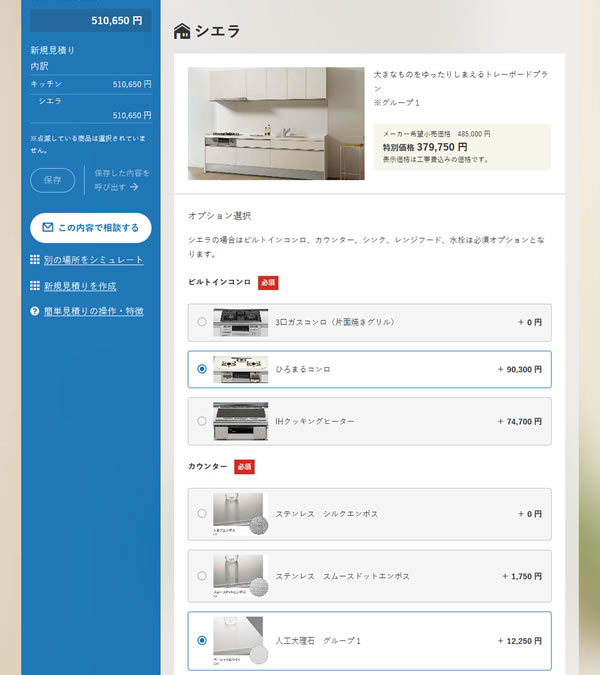Click grid icon beside 新規見積りを作成
Viewport: 600px width, 675px height.
click(x=35, y=286)
